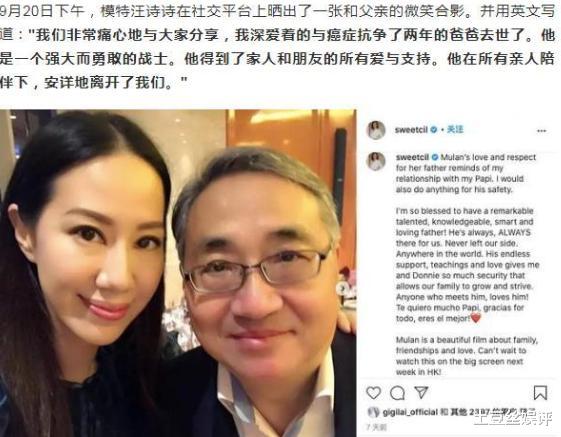Click the sweetcil username starting the caption
The height and width of the screenshot is (437, 561).
(x=413, y=157)
